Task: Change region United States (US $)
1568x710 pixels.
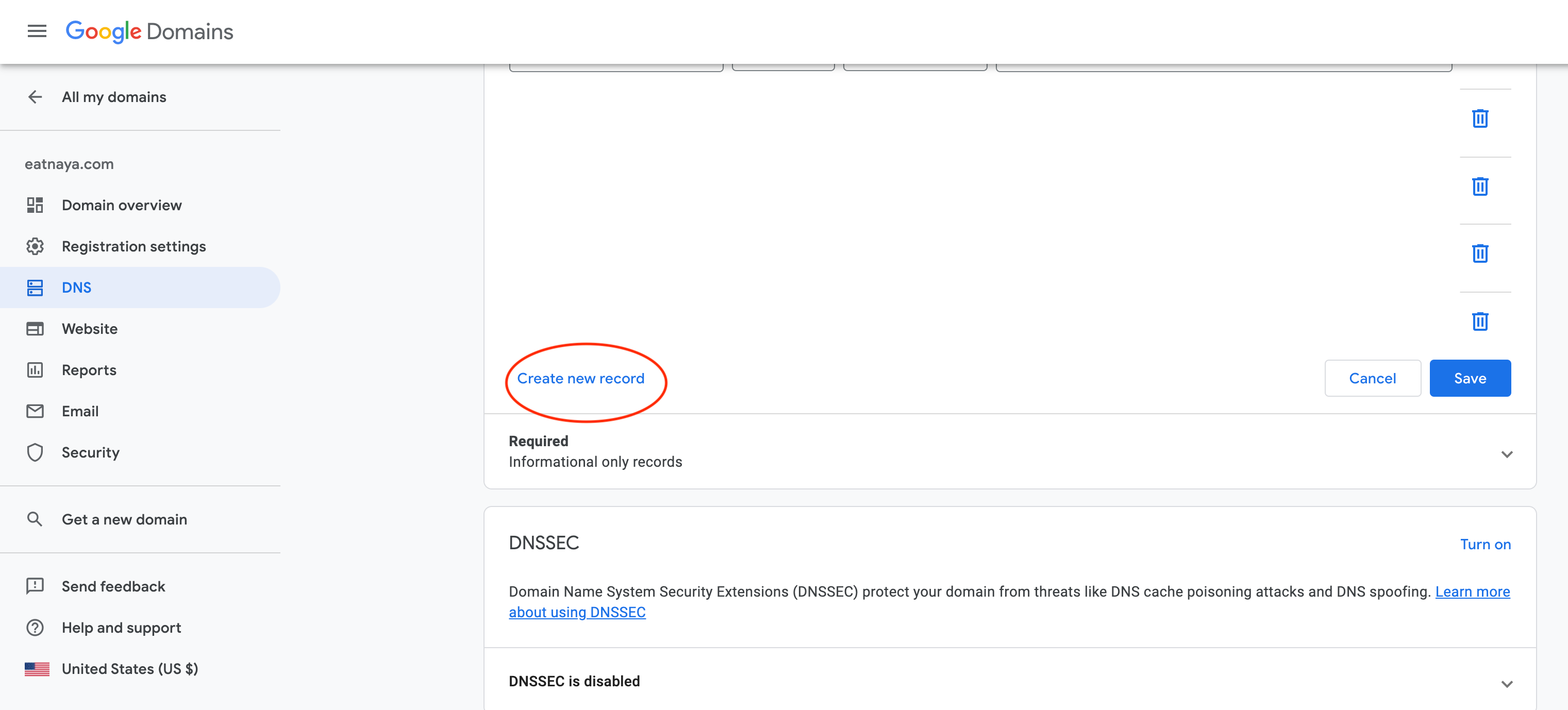Action: pos(130,669)
